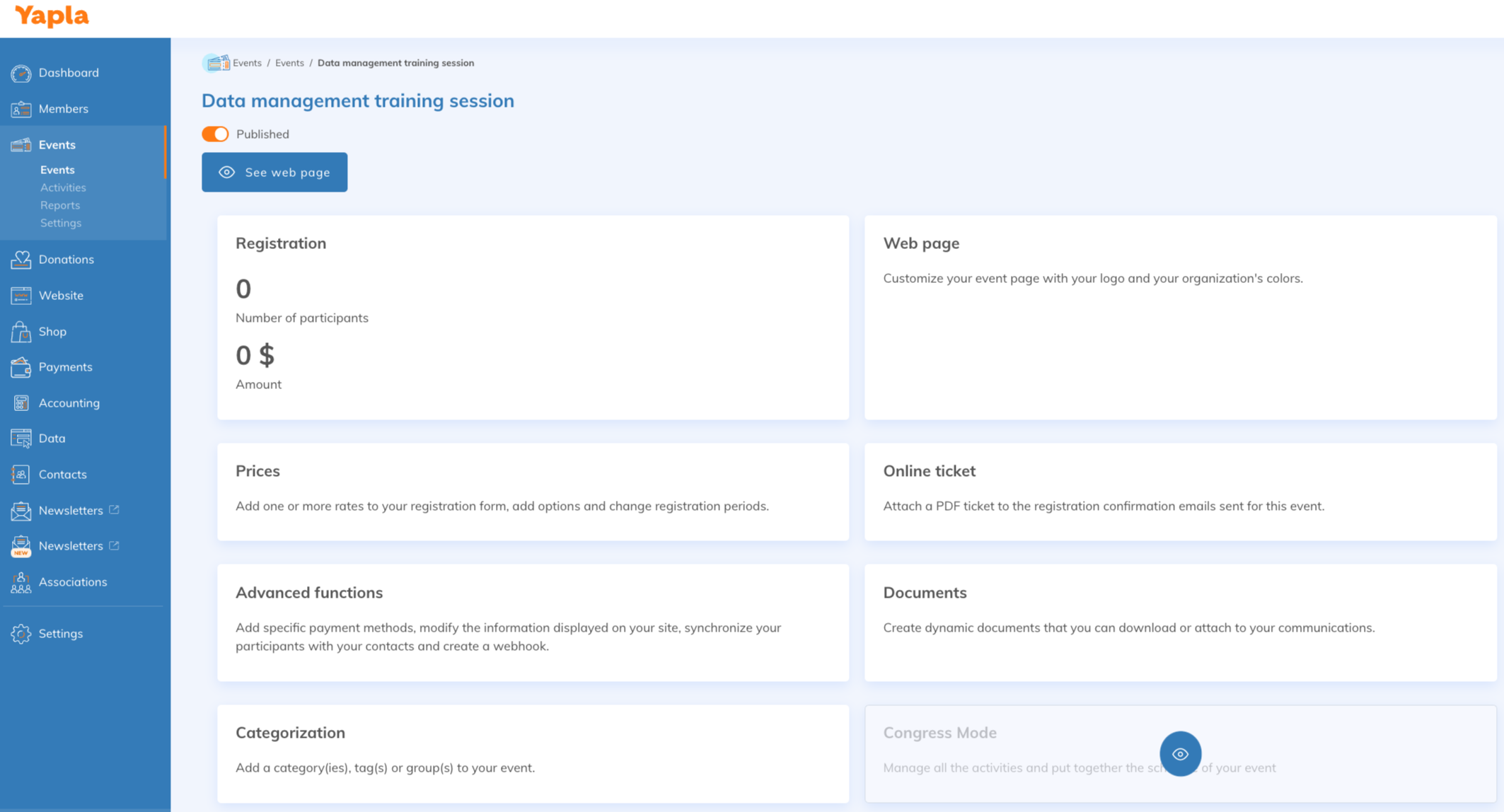Open the Activities submenu item
1504x812 pixels.
(x=63, y=187)
